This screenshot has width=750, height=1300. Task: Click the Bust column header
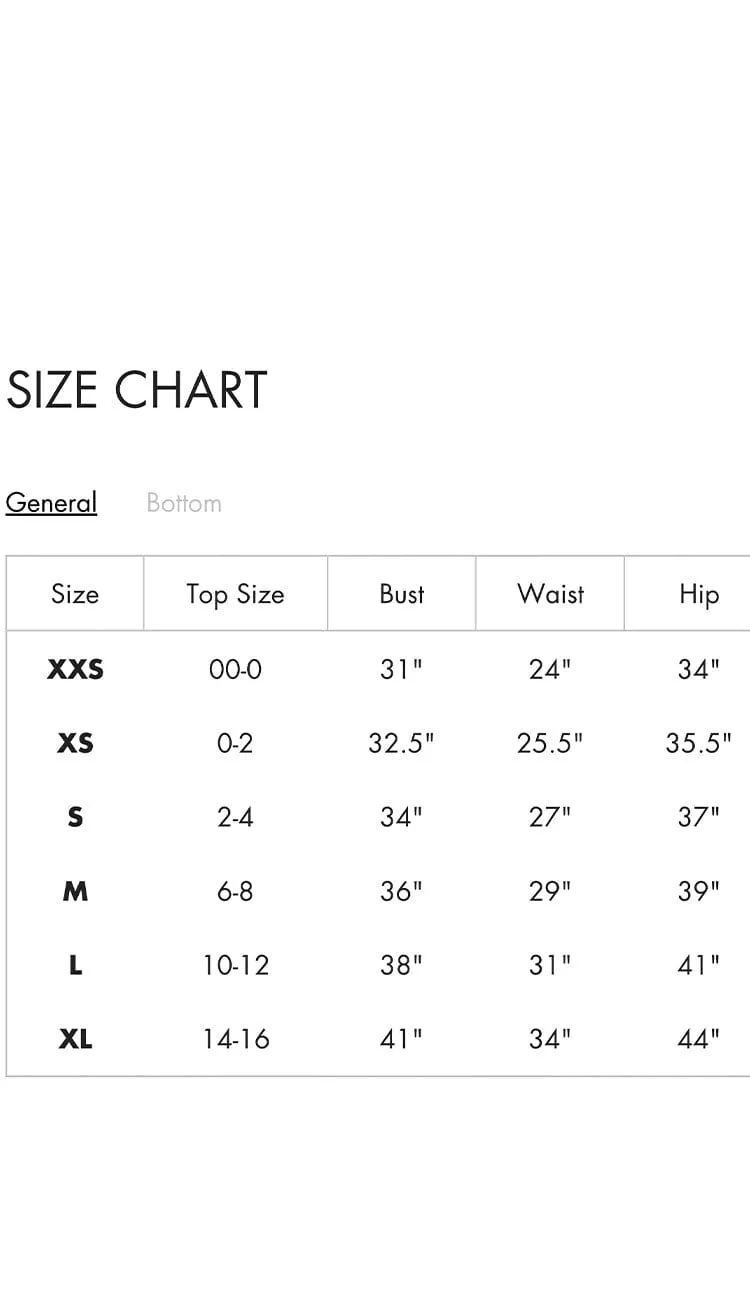pos(402,594)
